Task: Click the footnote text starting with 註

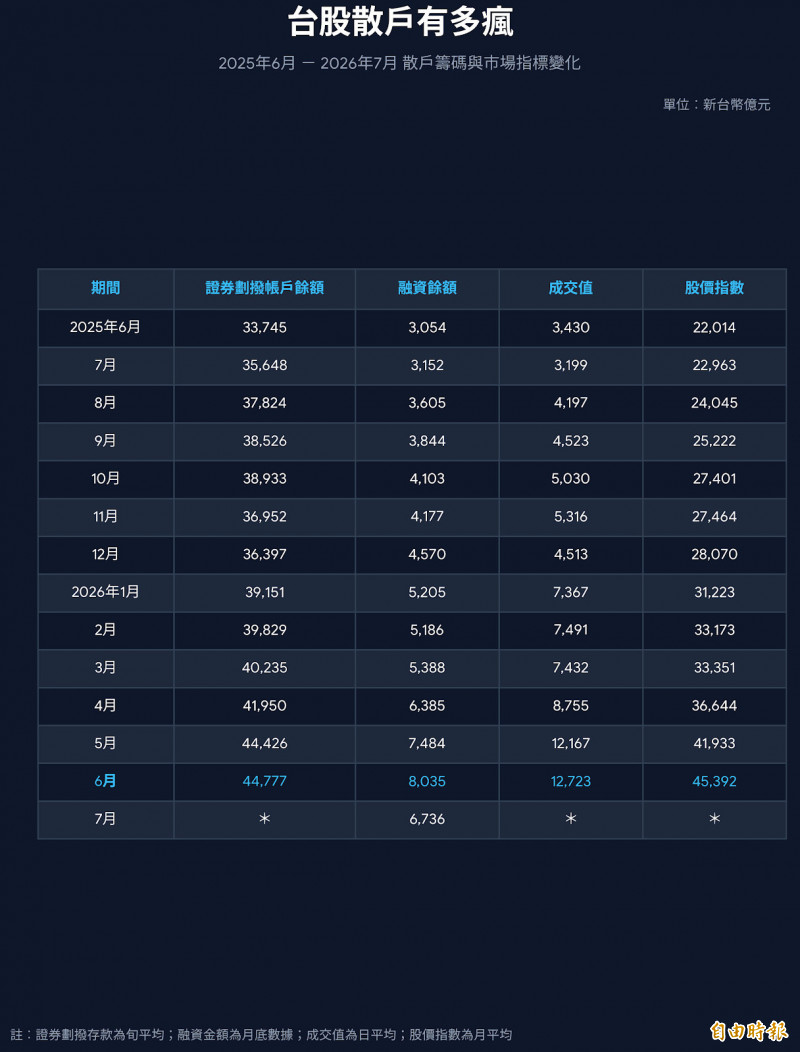Action: pos(262,1035)
